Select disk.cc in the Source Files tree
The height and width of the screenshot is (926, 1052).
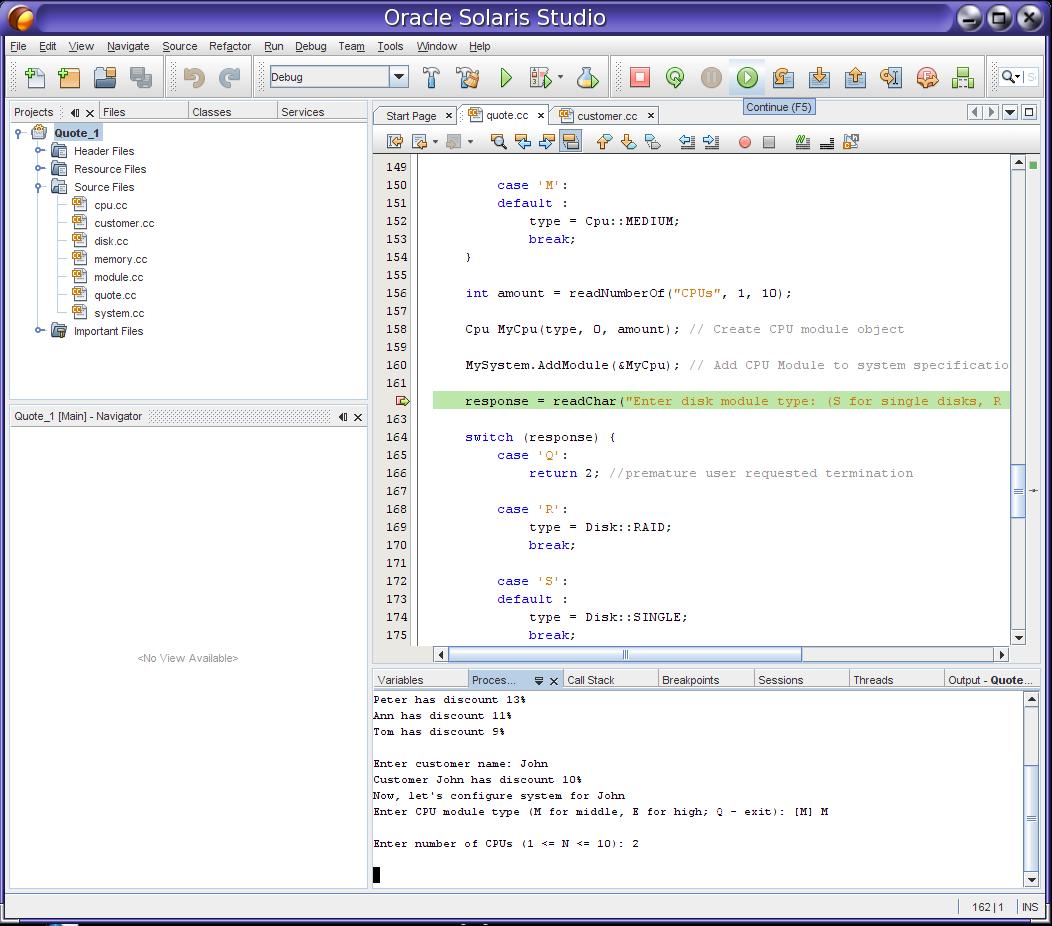pos(111,241)
